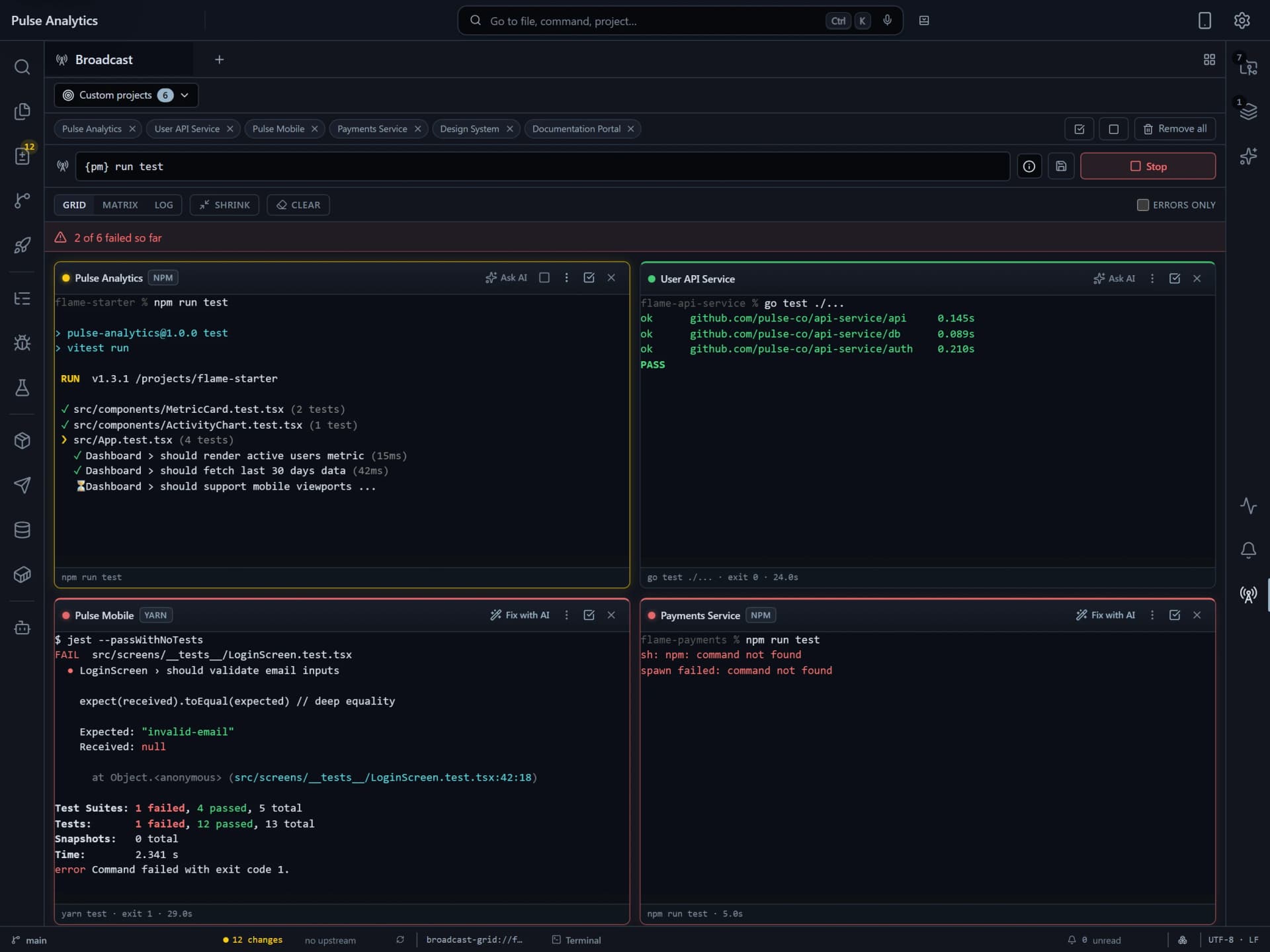Open the list tree sidebar icon

coord(22,298)
